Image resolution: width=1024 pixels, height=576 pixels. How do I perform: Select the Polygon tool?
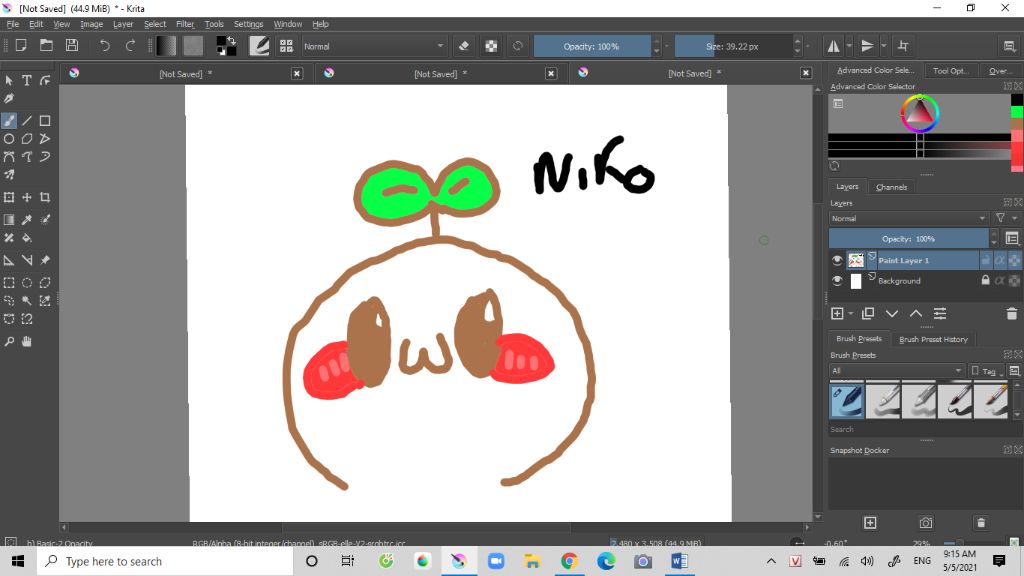point(27,139)
